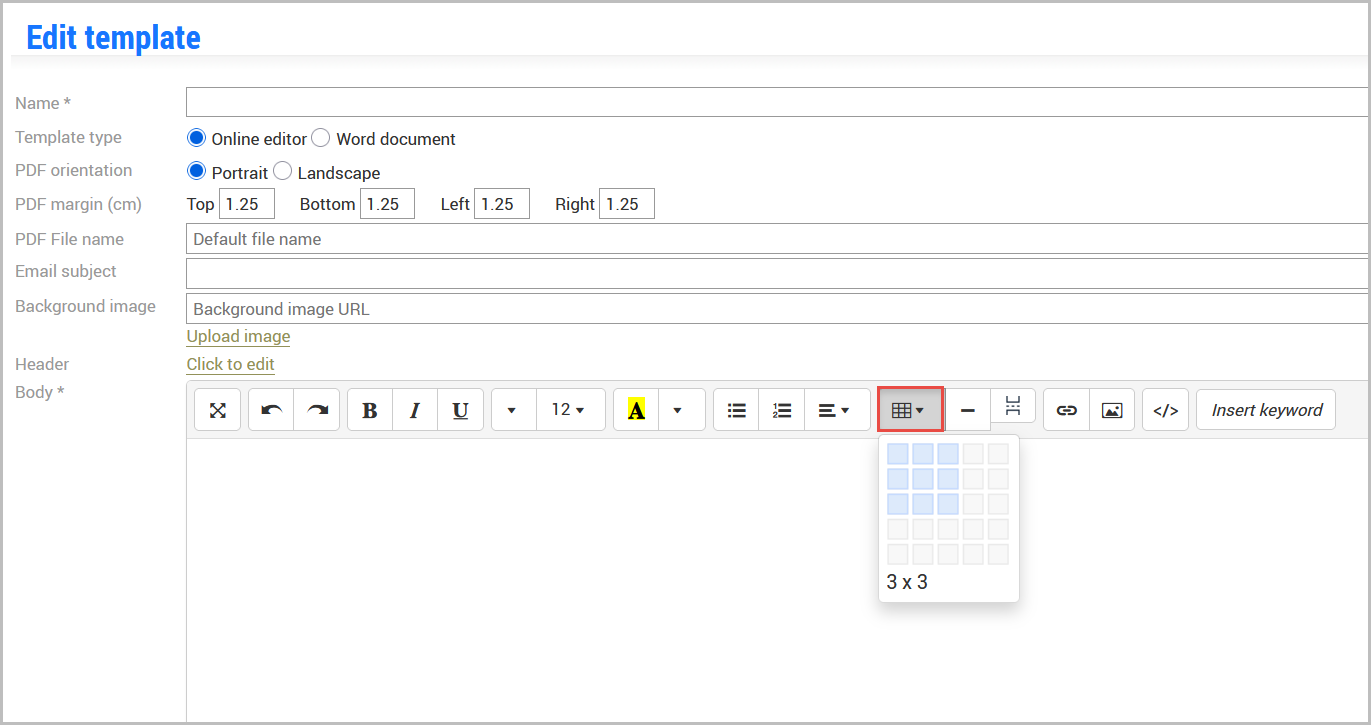Undo the last edit in the body editor
Viewport: 1371px width, 725px height.
point(271,410)
